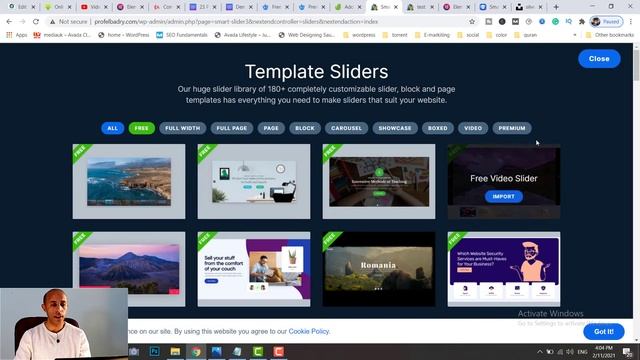Open the 'E-markting' bookmarks folder

[432, 35]
